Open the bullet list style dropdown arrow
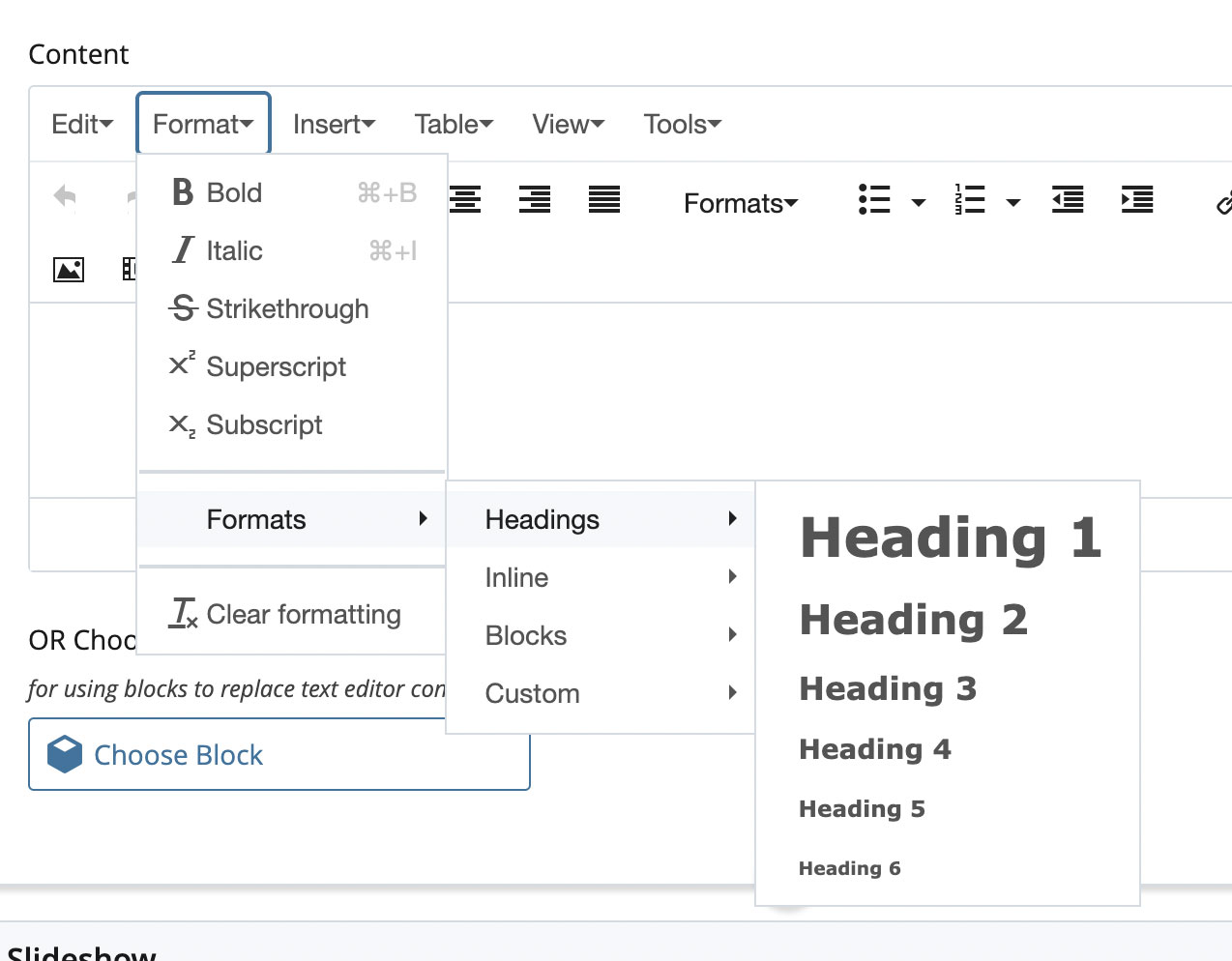Screen dimensions: 1232x961 click(919, 203)
